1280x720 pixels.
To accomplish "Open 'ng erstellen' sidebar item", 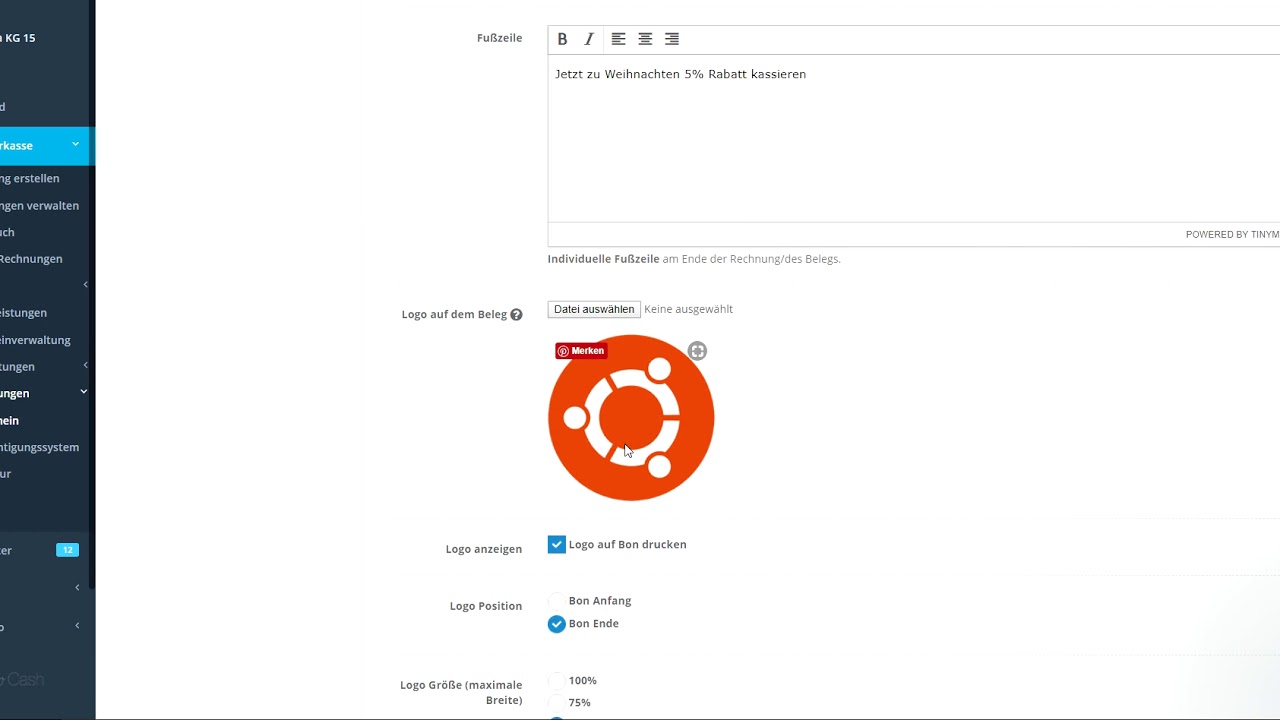I will point(30,178).
